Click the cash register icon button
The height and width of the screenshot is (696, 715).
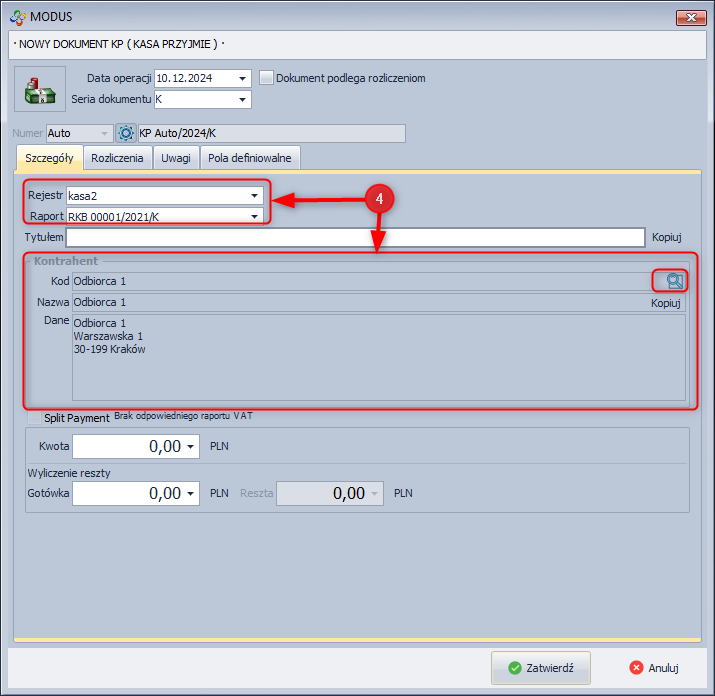pos(40,88)
